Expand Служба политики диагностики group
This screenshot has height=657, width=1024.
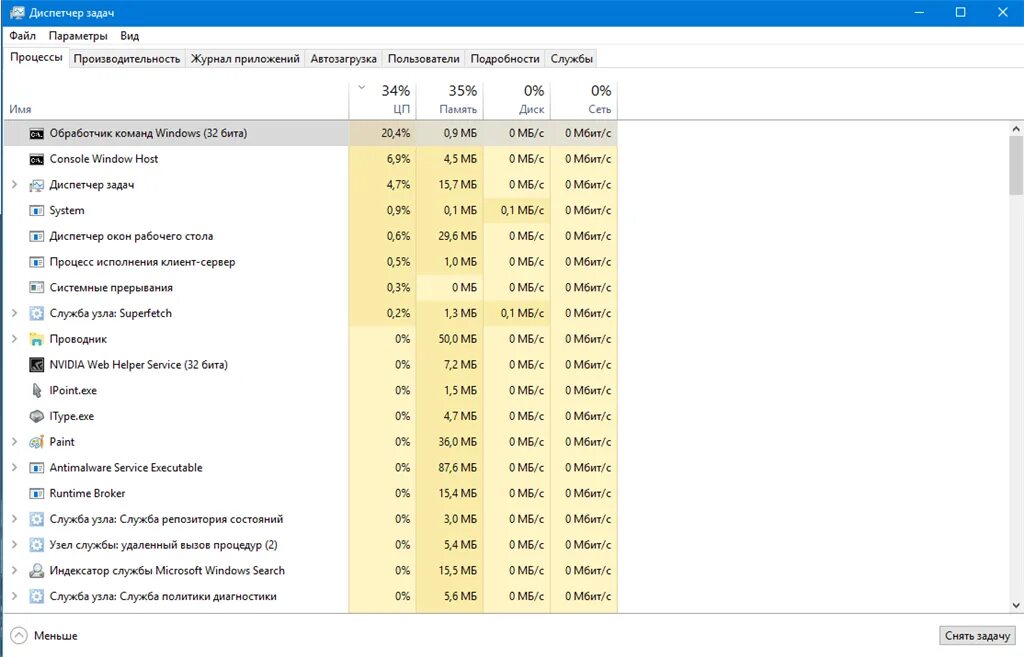point(14,596)
